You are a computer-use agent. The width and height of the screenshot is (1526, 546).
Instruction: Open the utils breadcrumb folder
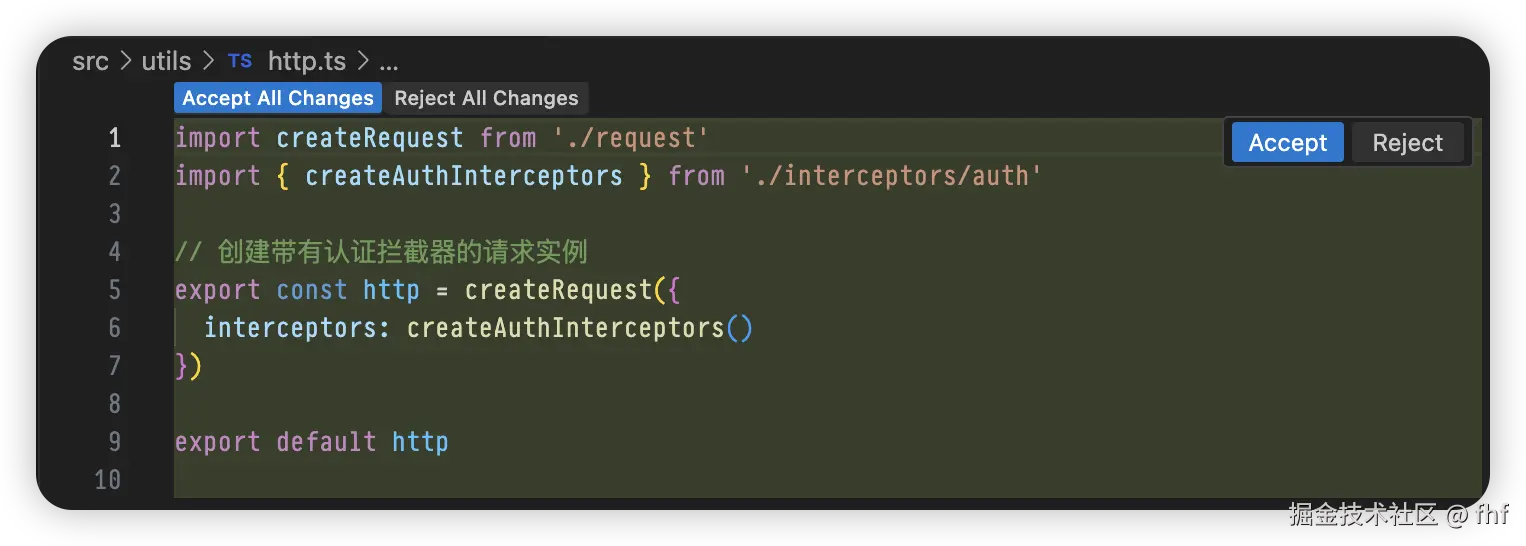point(166,61)
